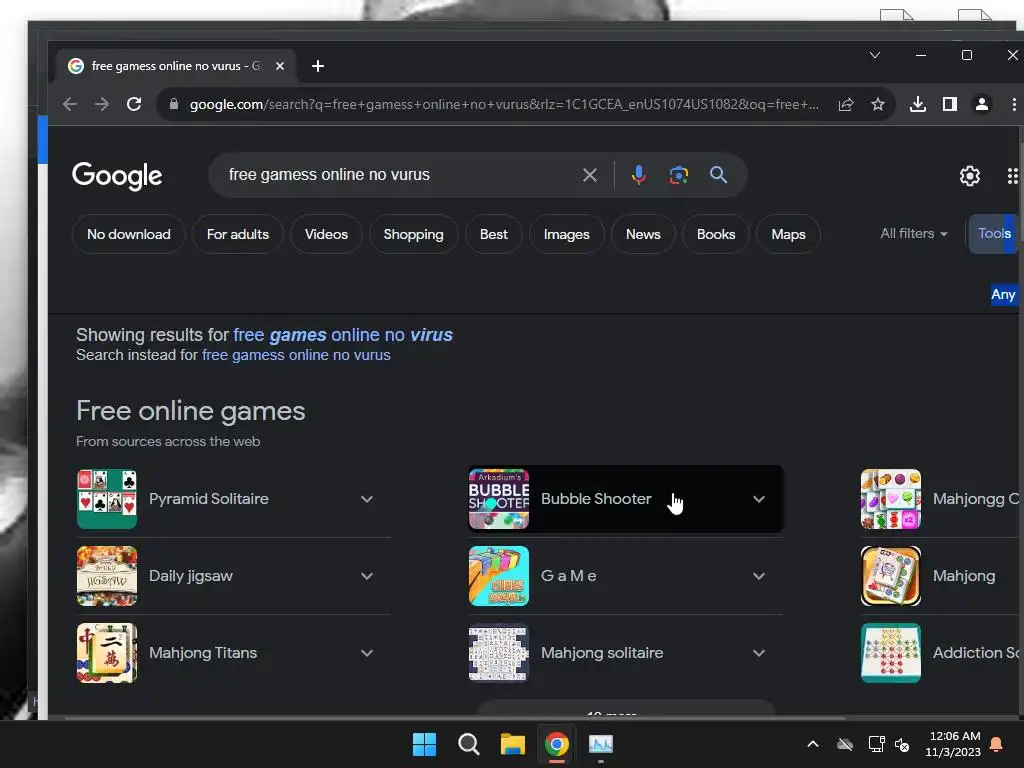Close the 'free gamess online no vurus' tab
This screenshot has width=1024, height=768.
(280, 66)
